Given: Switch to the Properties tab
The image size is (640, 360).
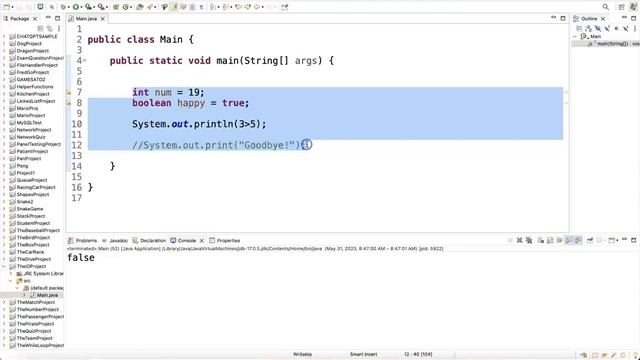Looking at the screenshot, I should [x=224, y=240].
